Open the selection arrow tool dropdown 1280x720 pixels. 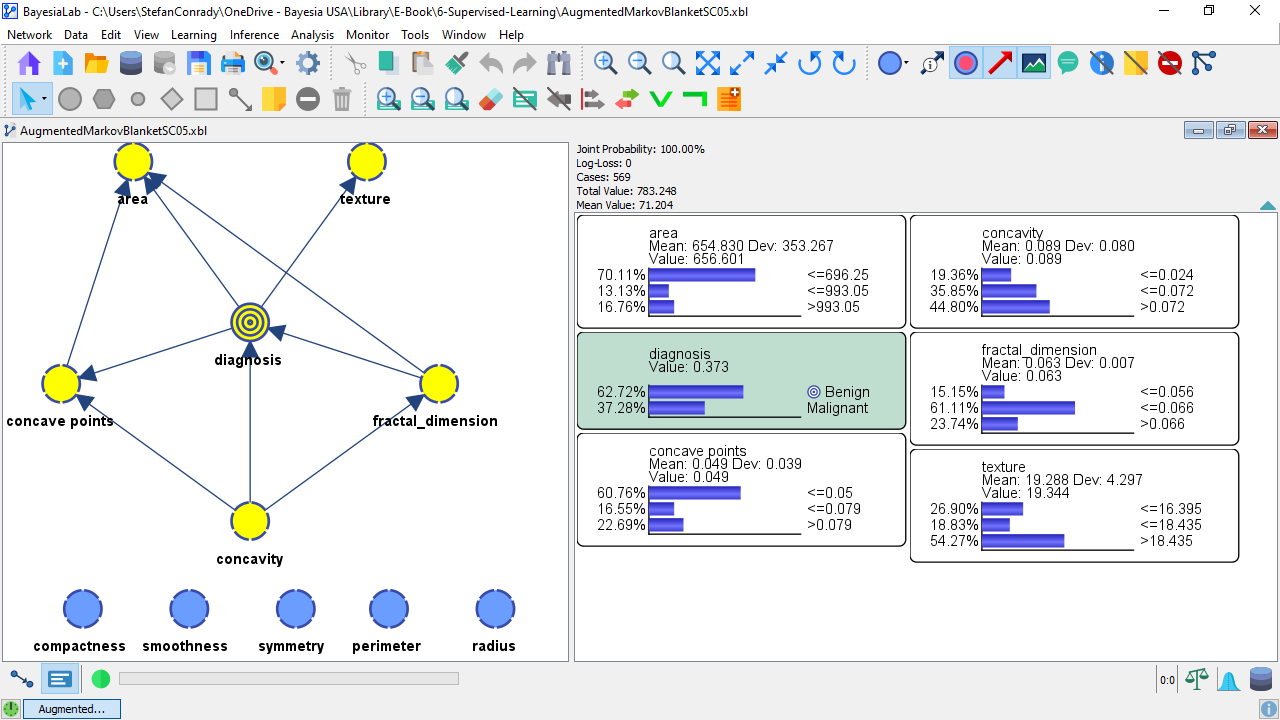pos(44,99)
